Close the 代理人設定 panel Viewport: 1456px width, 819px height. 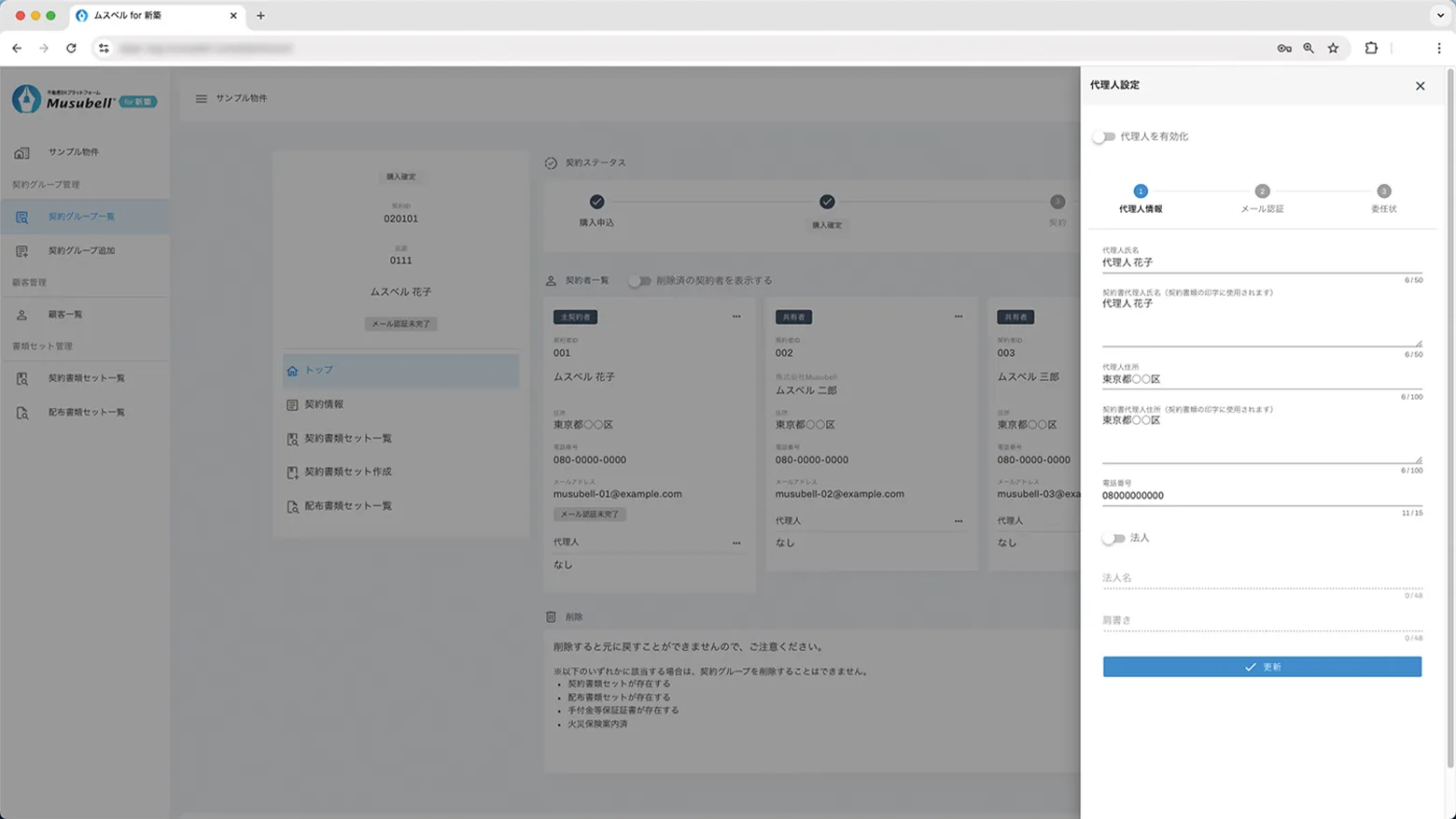pyautogui.click(x=1421, y=85)
